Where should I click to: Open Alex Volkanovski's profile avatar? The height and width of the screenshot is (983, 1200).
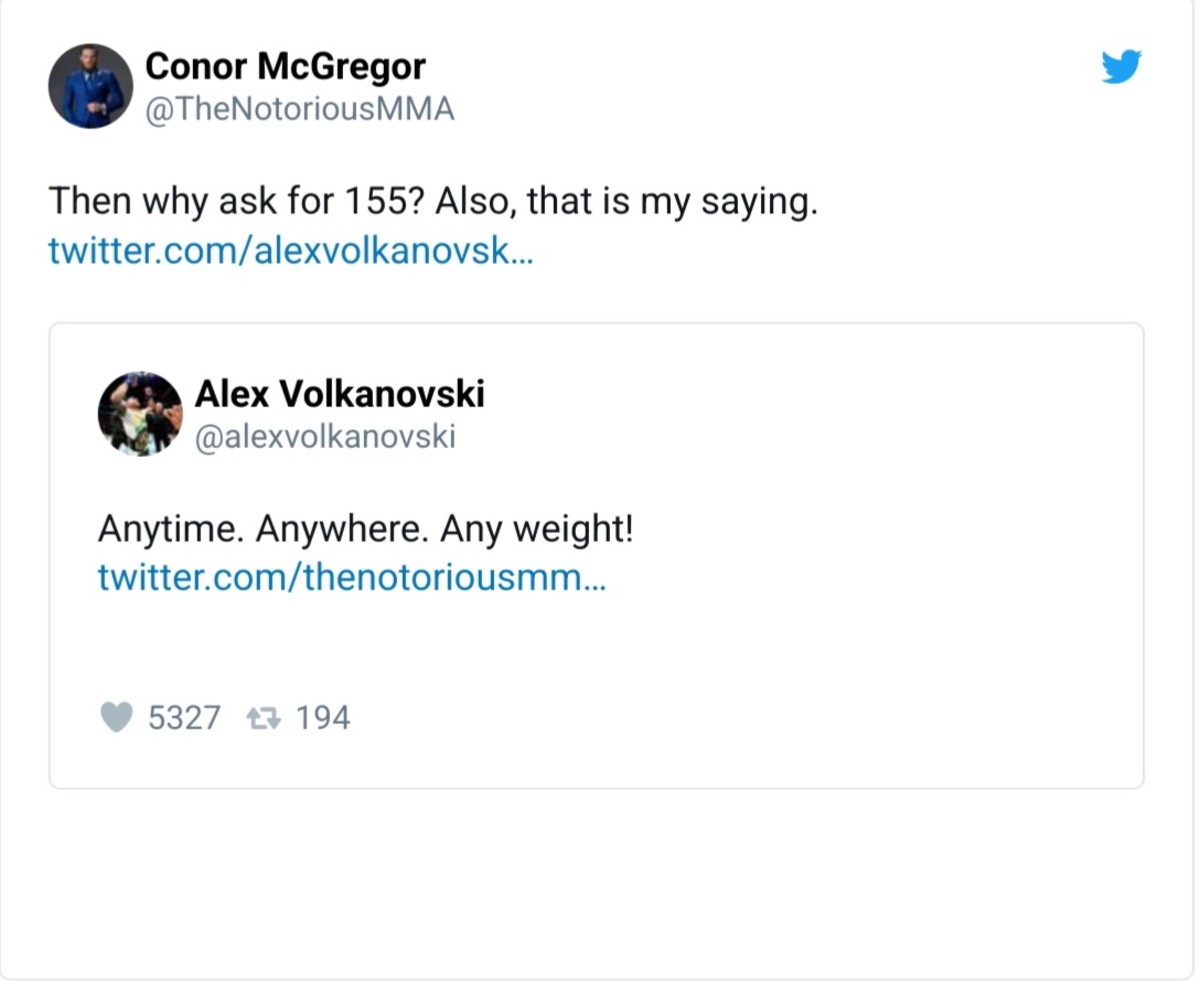coord(140,414)
